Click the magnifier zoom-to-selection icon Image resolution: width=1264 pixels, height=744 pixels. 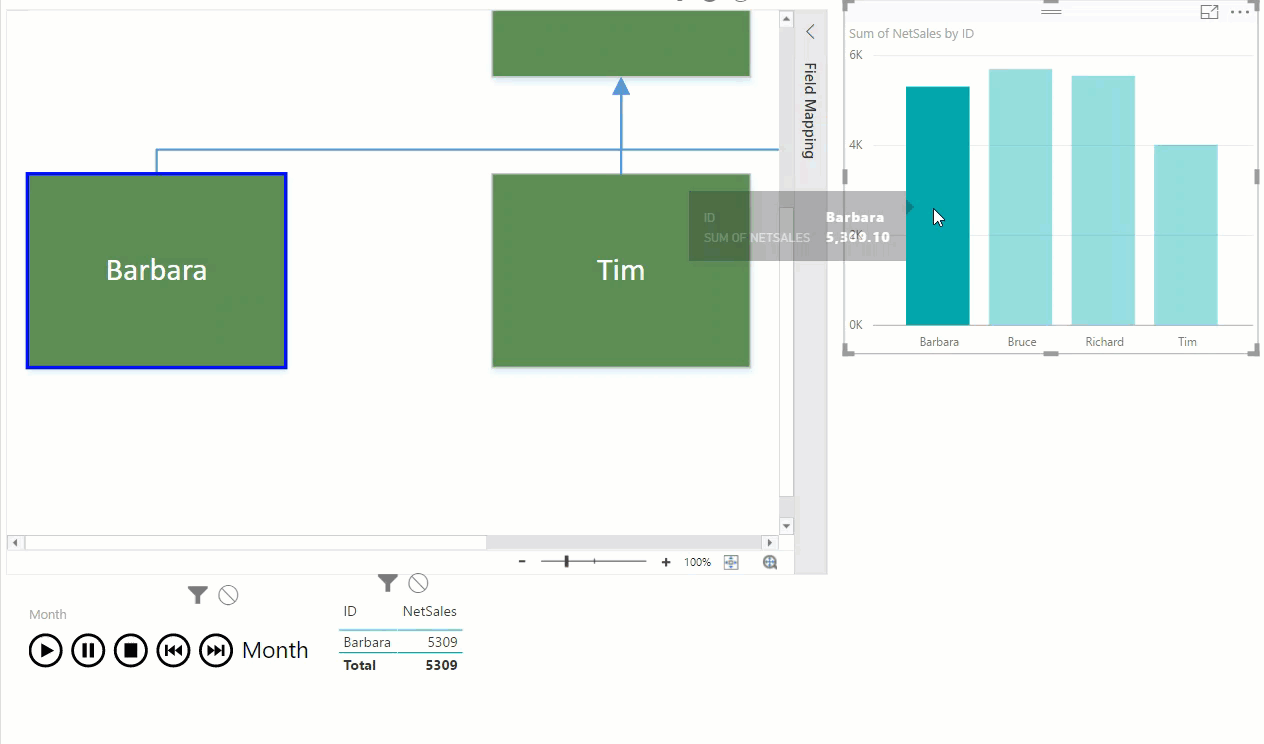point(770,562)
